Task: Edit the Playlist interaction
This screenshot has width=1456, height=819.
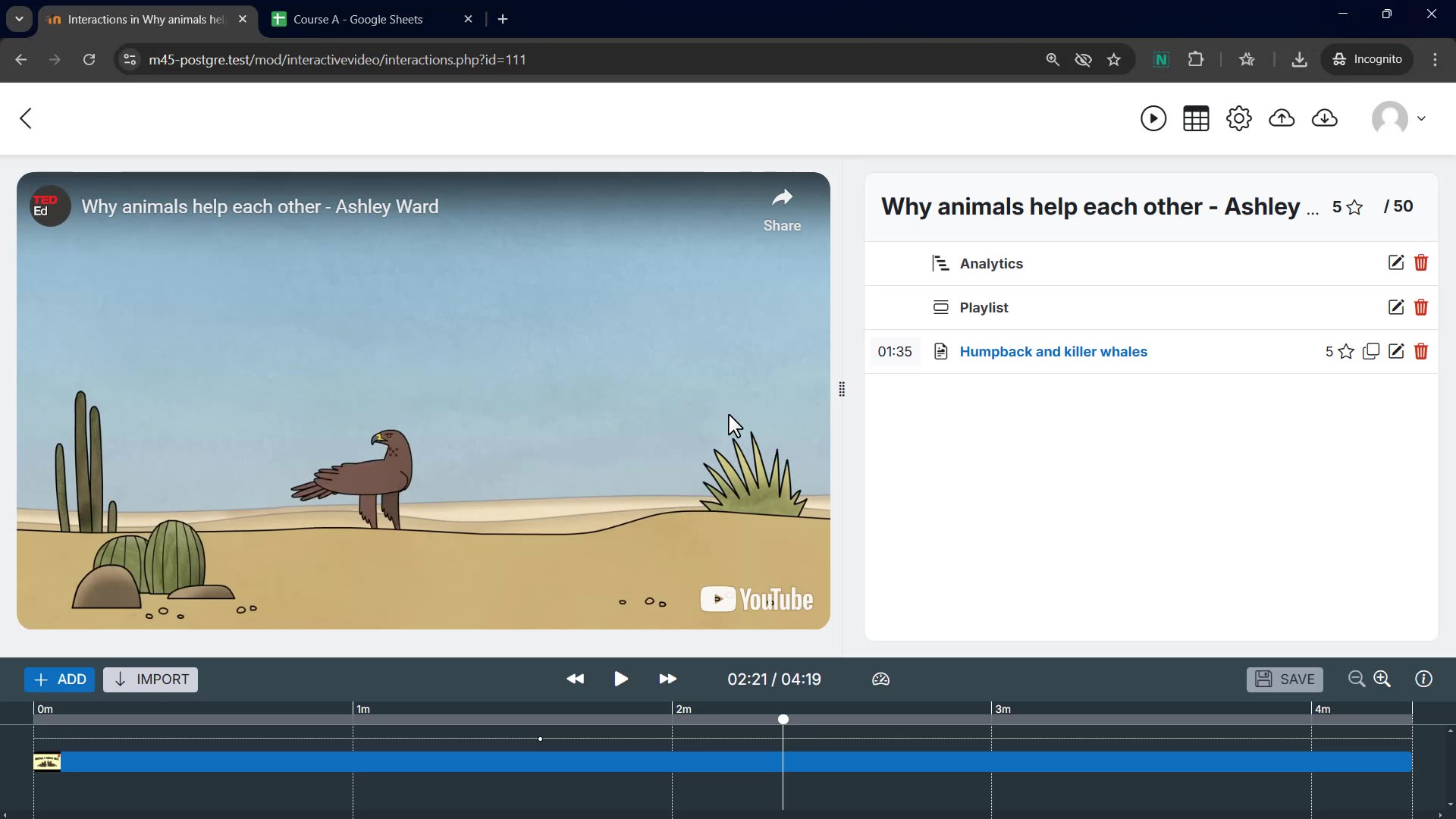Action: (x=1396, y=307)
